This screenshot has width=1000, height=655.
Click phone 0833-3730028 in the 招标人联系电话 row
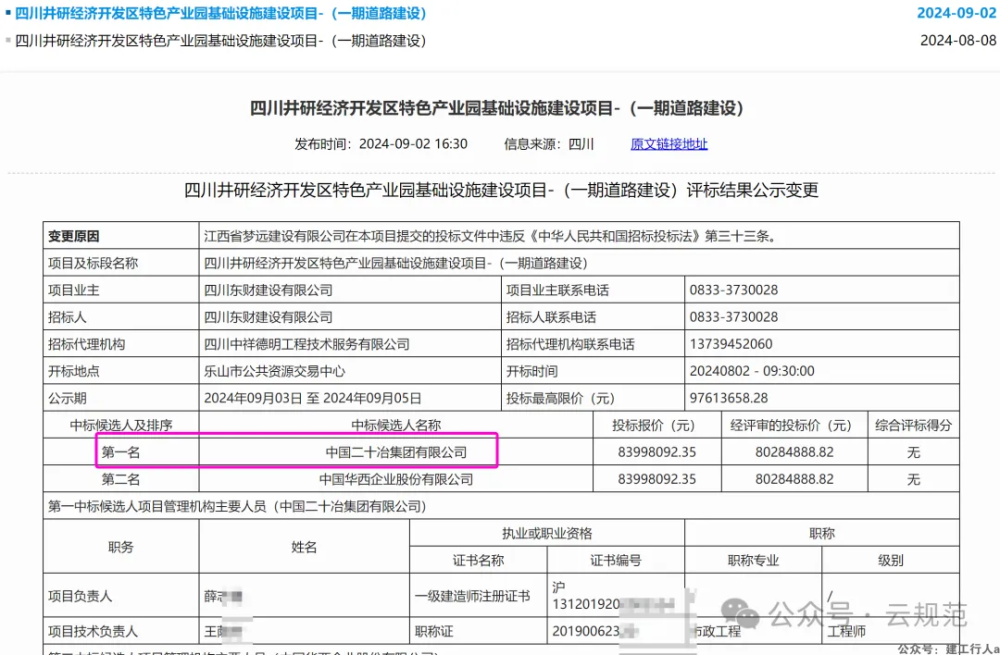point(733,317)
